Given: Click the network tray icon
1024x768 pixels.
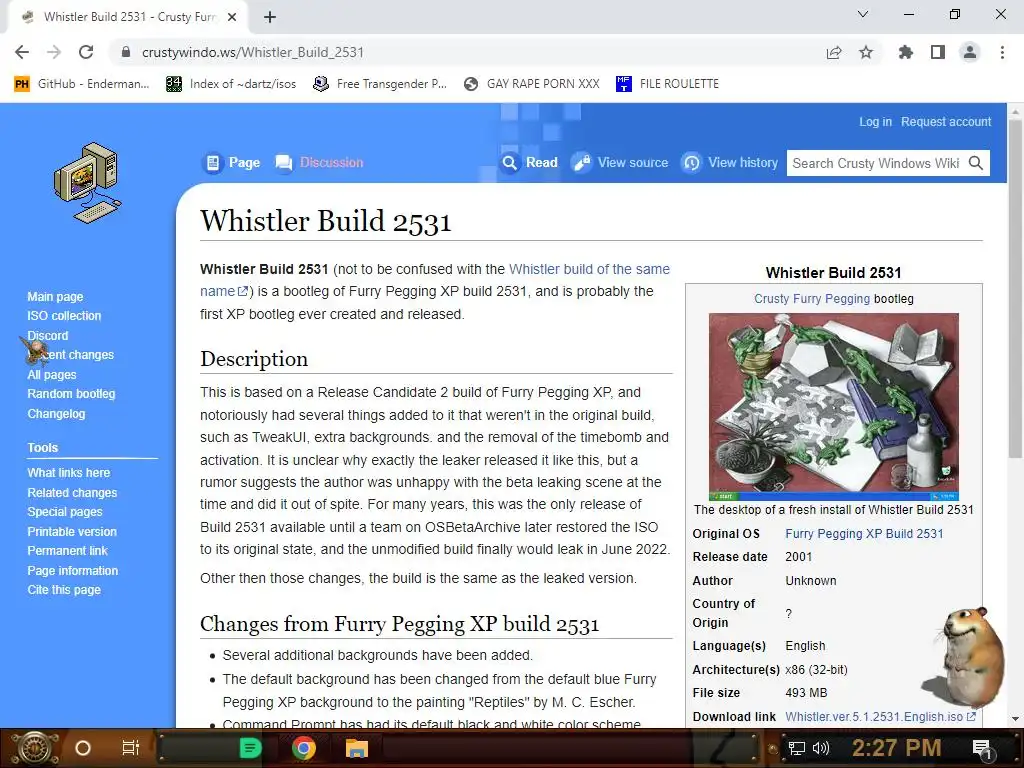Looking at the screenshot, I should pyautogui.click(x=797, y=748).
